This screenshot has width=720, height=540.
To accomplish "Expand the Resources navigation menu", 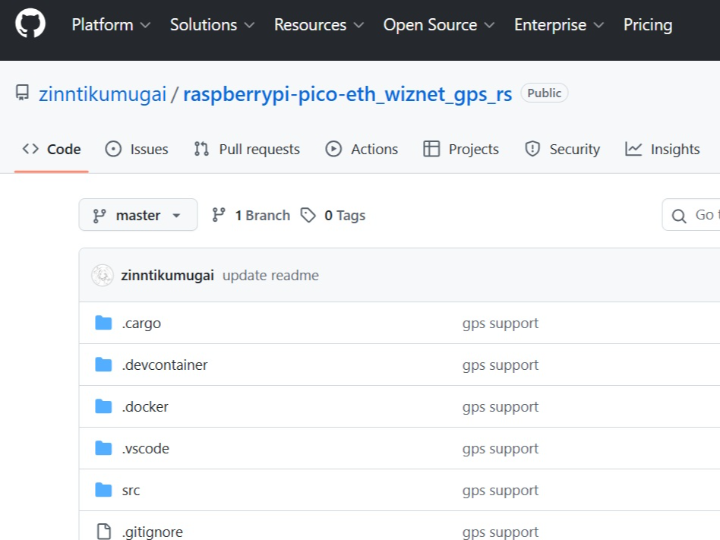I will 319,25.
